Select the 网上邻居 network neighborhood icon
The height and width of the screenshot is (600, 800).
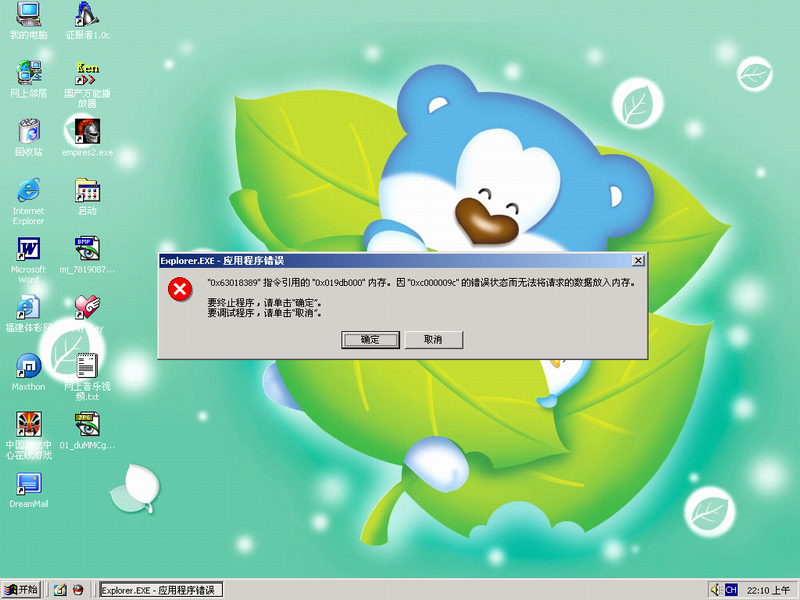click(29, 79)
